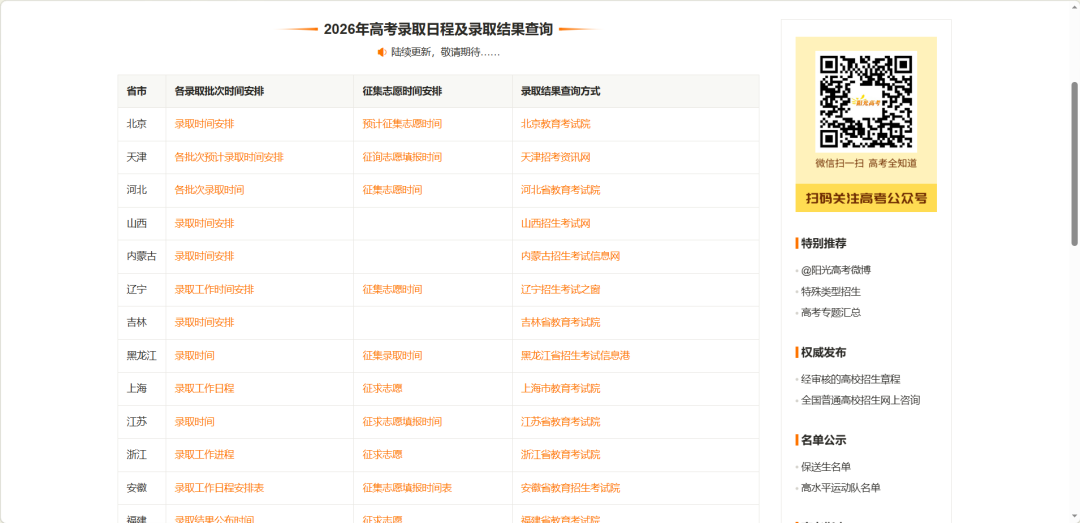Open Heilongjiang 征集录取时间 link
Screen dimensions: 1080x523
click(393, 356)
